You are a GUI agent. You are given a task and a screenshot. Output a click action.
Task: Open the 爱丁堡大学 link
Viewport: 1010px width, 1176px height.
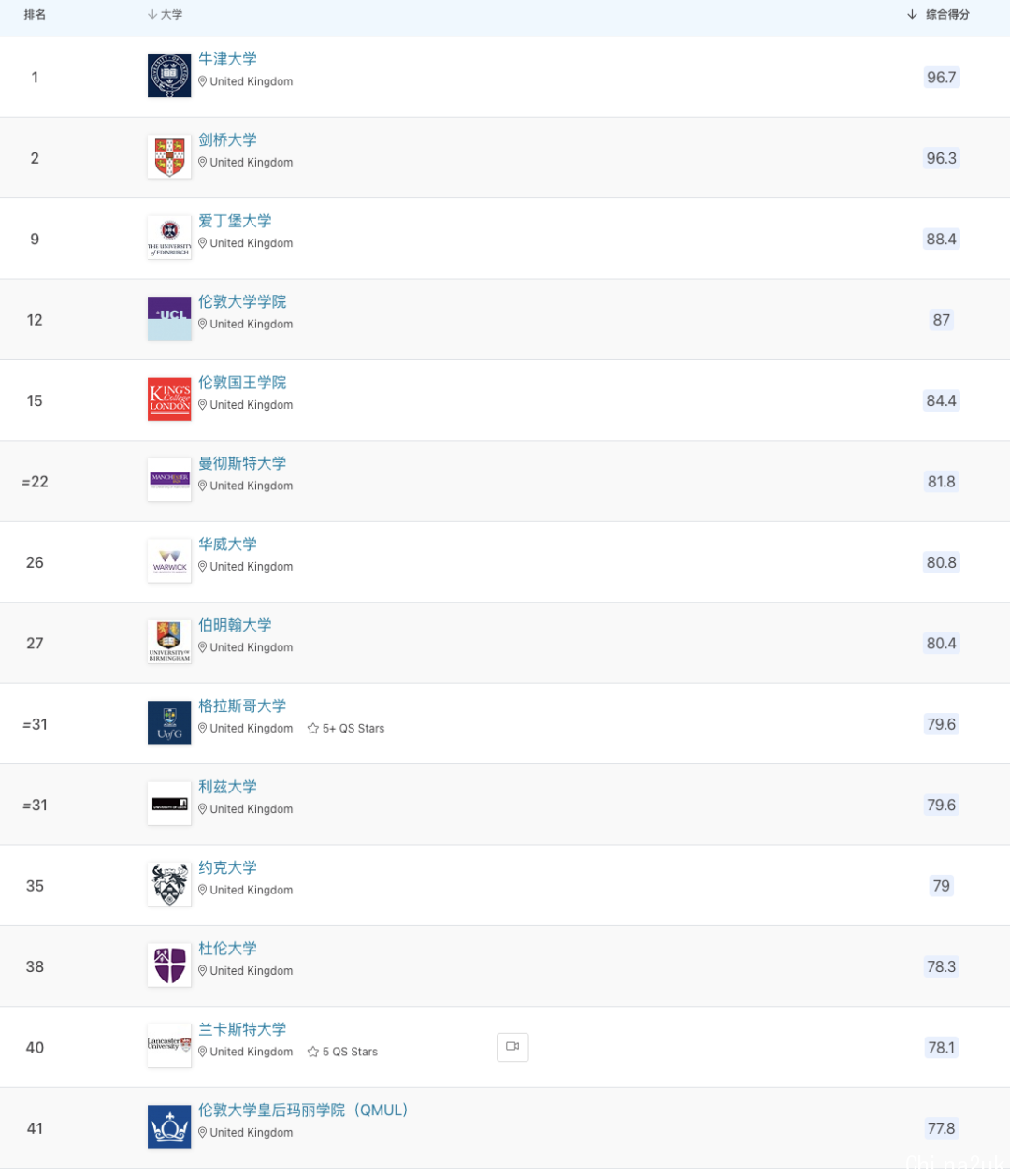(235, 221)
